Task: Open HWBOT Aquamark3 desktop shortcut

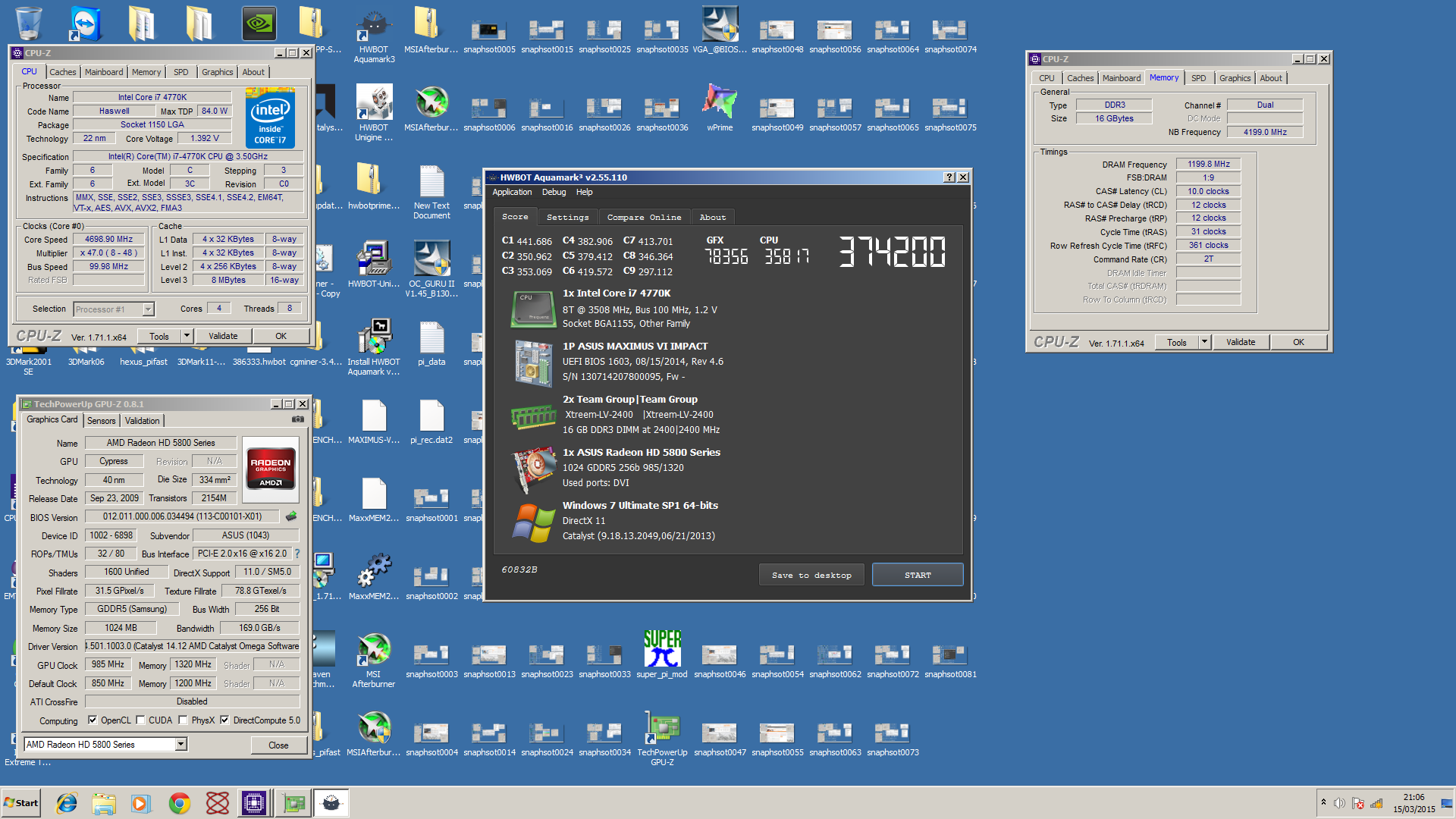Action: coord(374,36)
